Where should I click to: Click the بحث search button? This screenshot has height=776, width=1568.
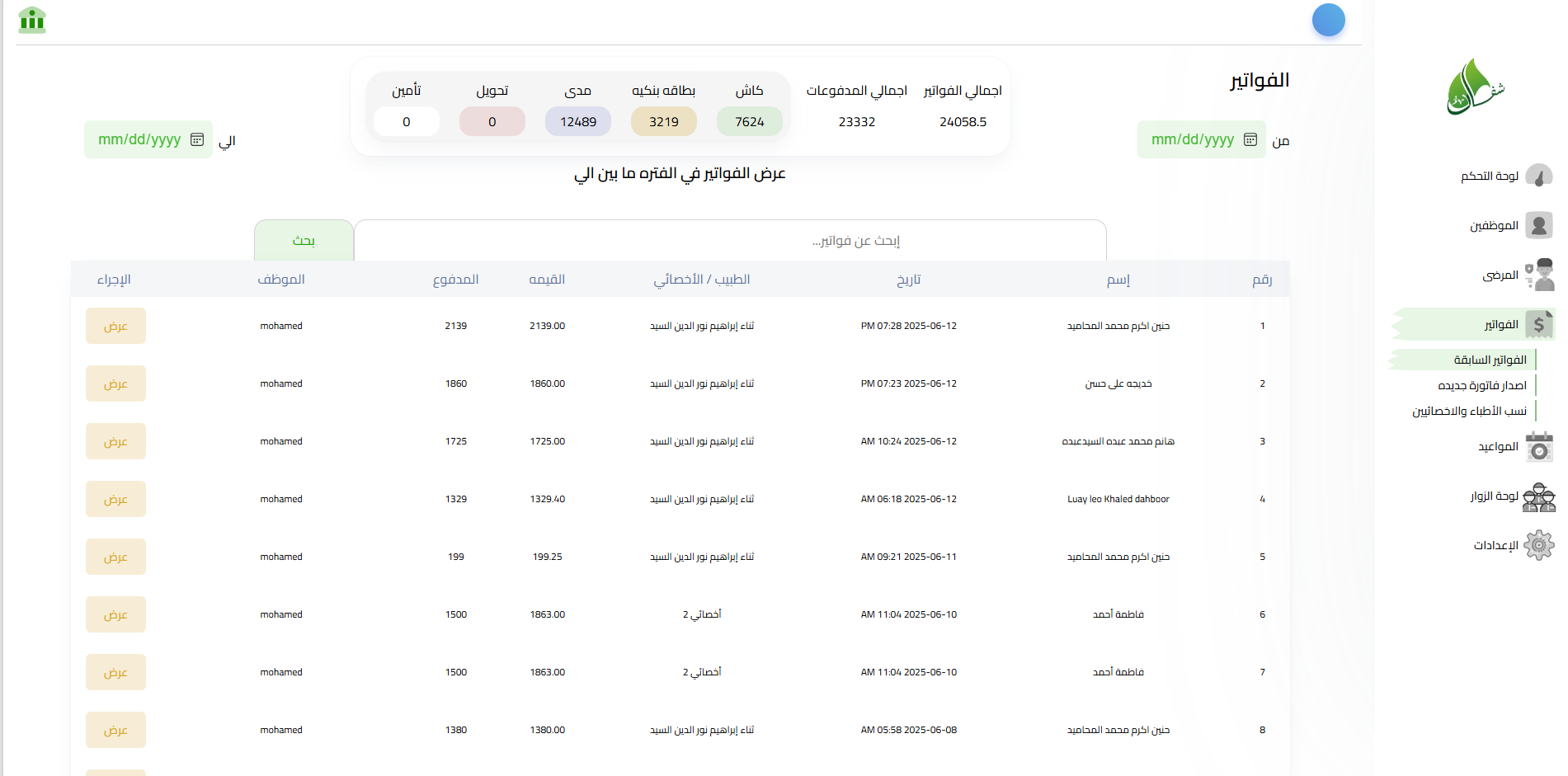click(x=304, y=240)
